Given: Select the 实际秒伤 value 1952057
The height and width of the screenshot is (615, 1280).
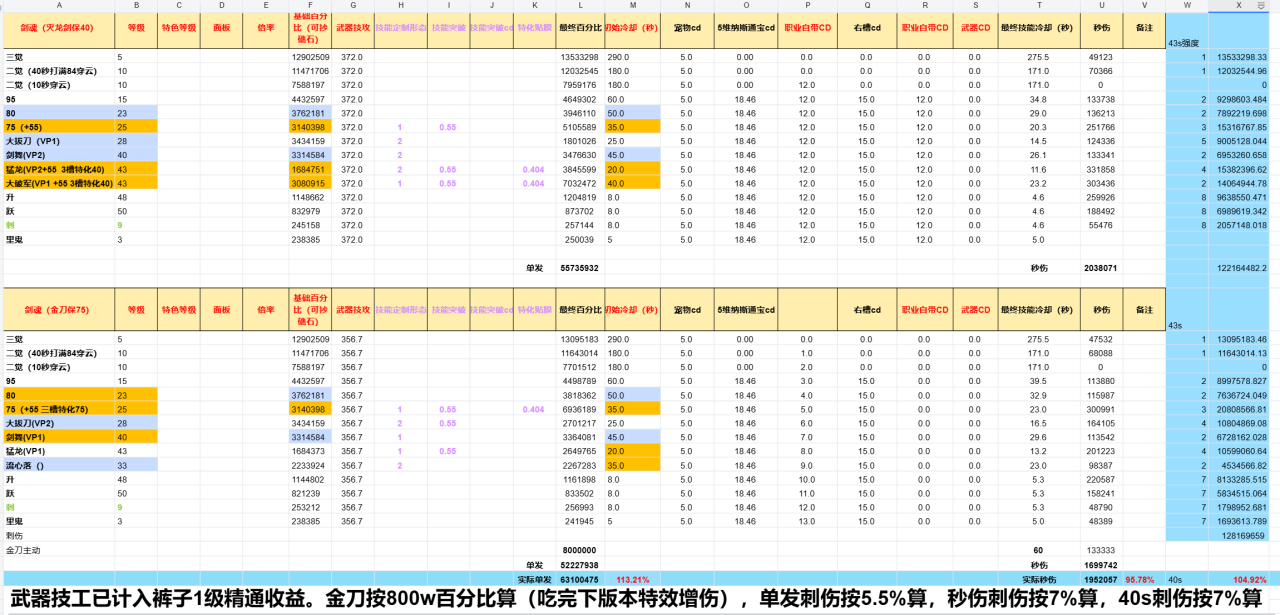Looking at the screenshot, I should point(1100,579).
